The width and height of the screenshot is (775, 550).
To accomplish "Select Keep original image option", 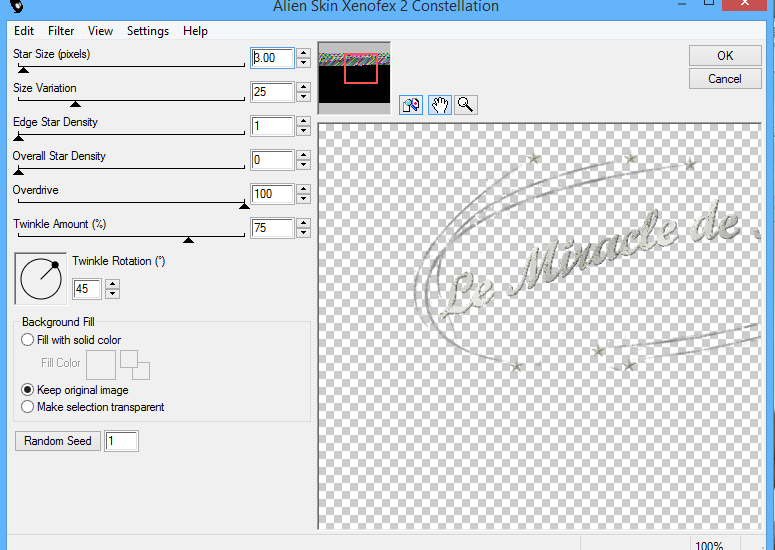I will [28, 390].
